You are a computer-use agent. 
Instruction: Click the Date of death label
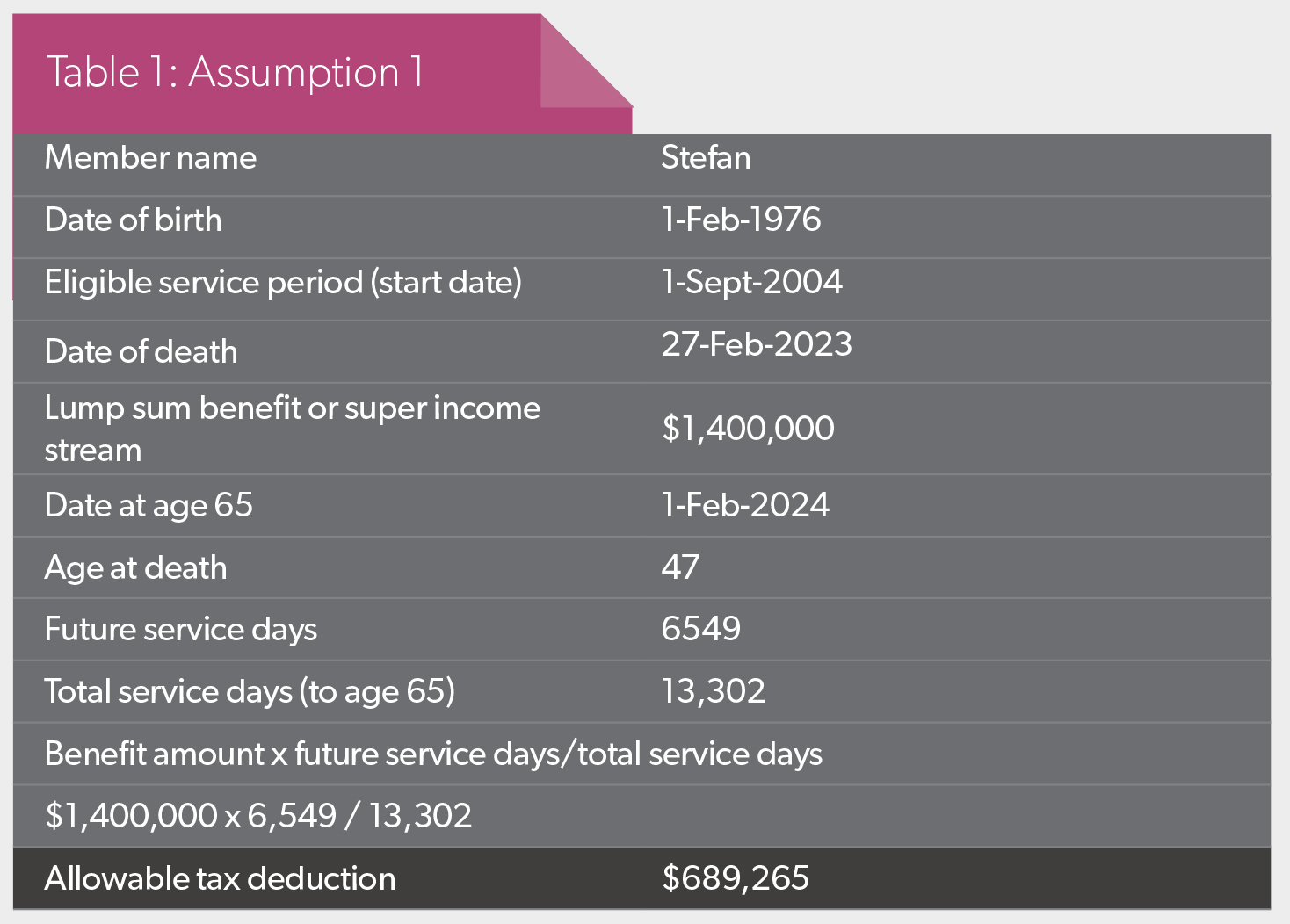(x=141, y=352)
